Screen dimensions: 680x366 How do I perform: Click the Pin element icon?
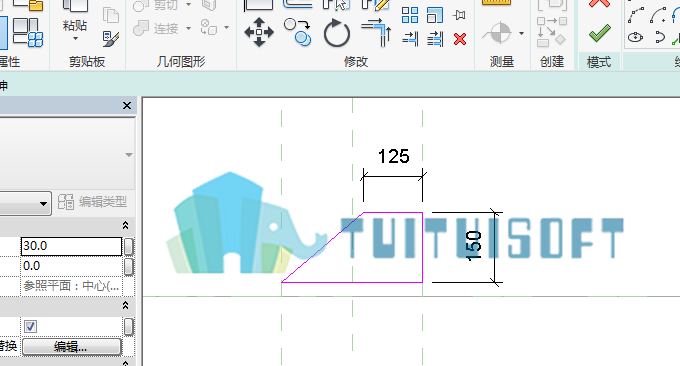tap(459, 15)
